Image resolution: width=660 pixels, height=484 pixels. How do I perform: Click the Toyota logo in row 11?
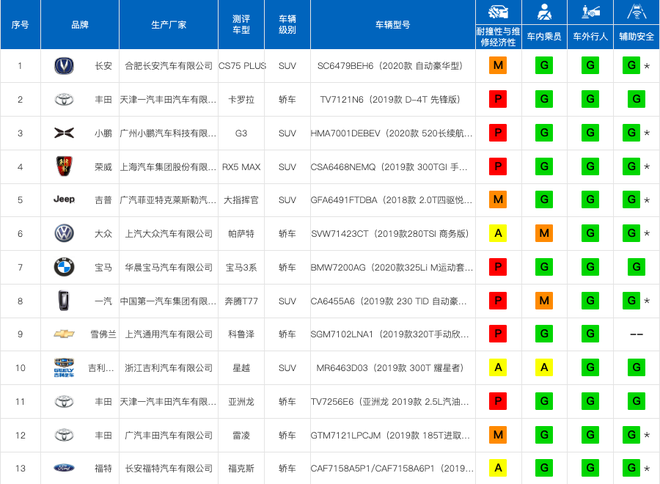point(64,402)
